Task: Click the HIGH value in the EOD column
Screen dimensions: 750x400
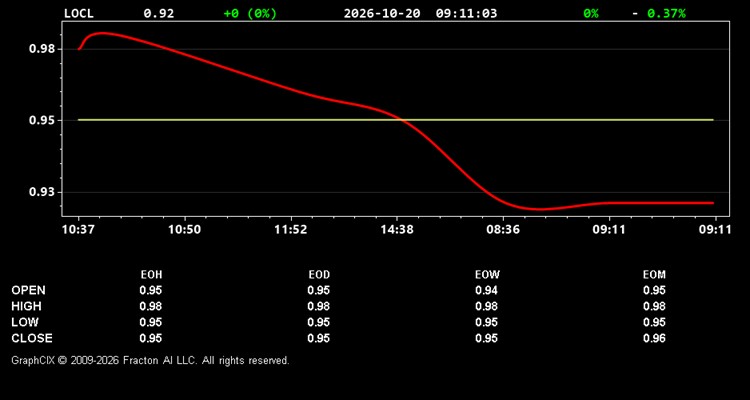Action: point(319,306)
